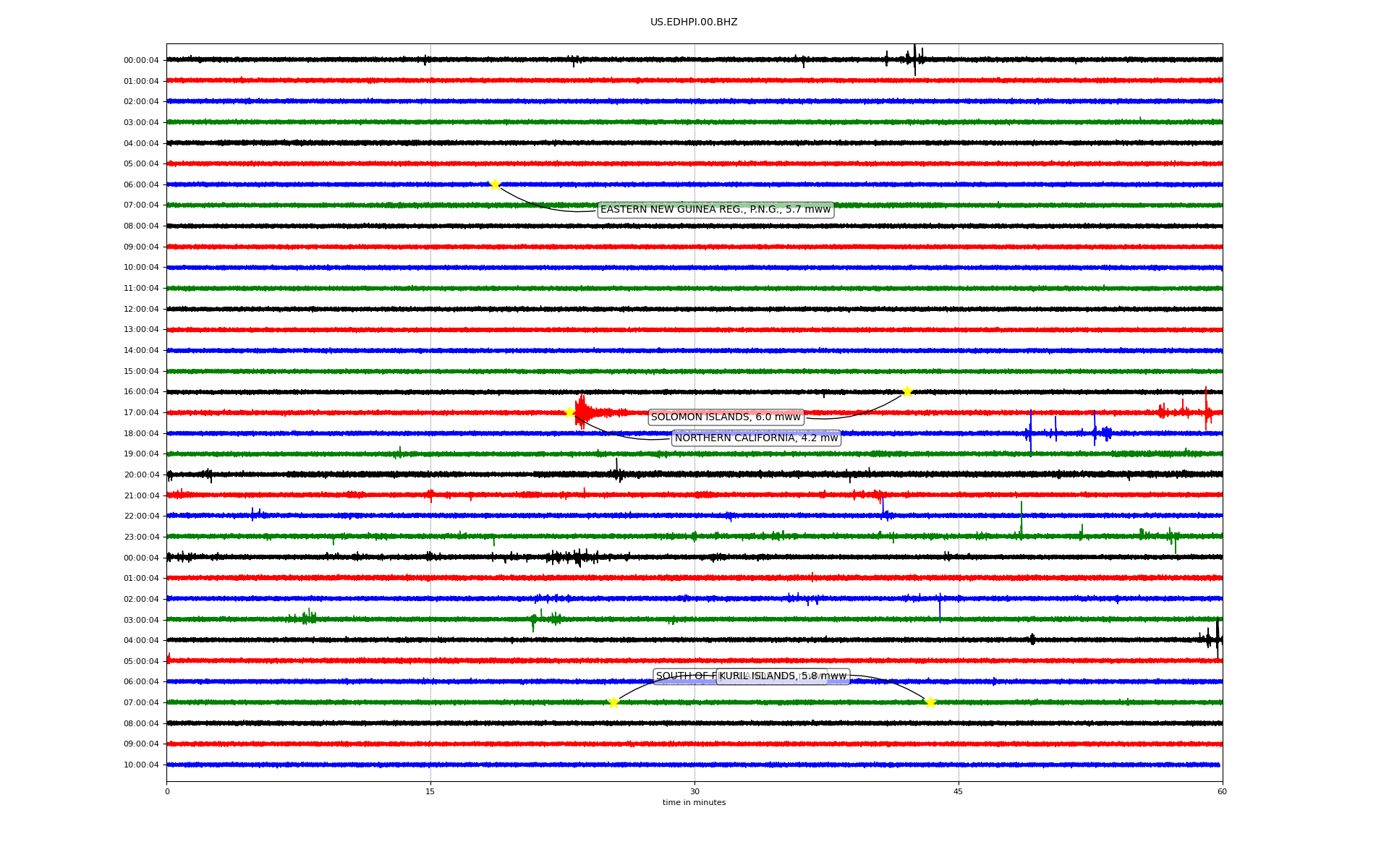This screenshot has width=1389, height=868.
Task: Click the Solomon Islands event star marker
Action: tap(907, 391)
